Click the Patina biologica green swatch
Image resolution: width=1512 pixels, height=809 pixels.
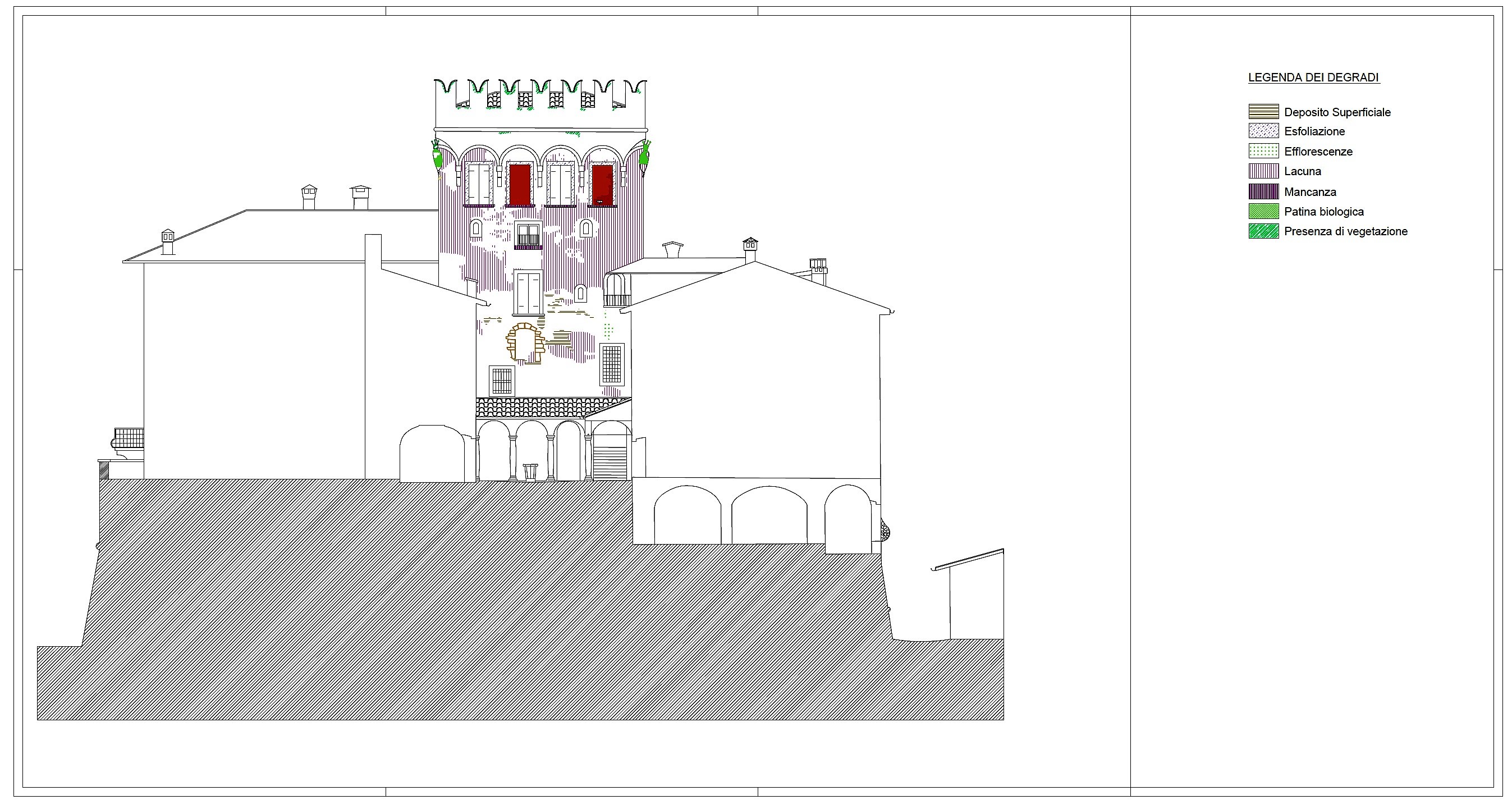coord(1263,211)
